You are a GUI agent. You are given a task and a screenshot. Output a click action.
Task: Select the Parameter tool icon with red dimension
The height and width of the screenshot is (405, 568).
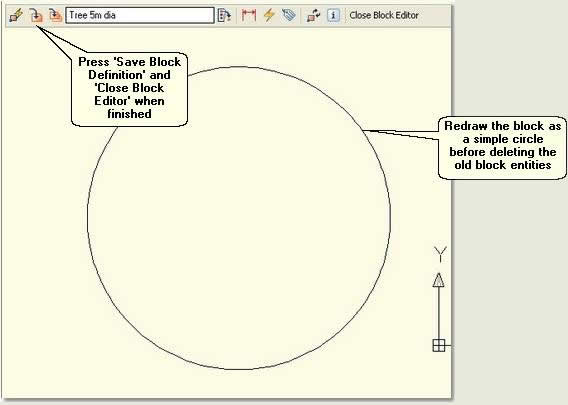point(249,16)
